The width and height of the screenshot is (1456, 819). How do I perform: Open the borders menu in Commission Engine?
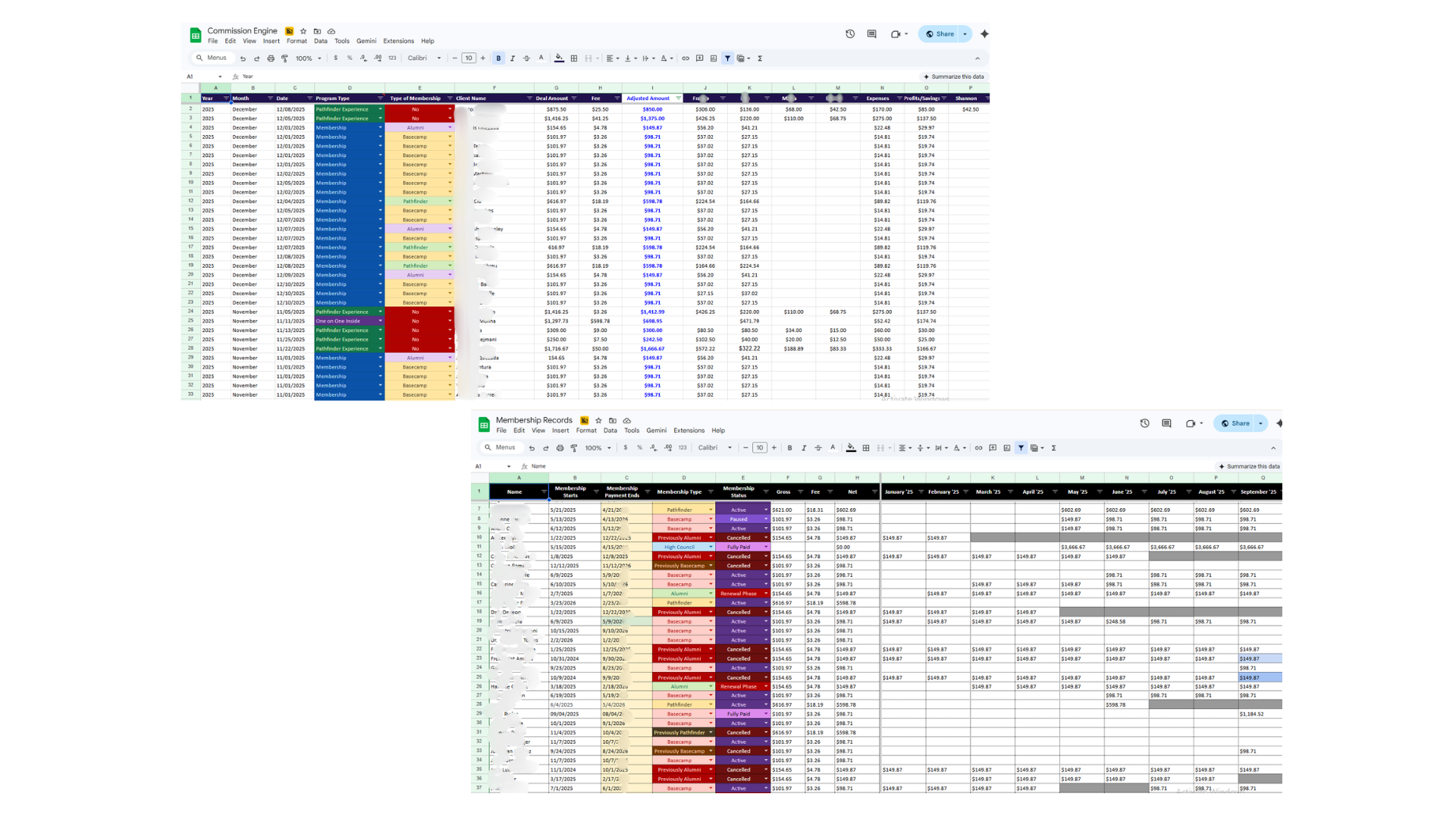(x=573, y=58)
